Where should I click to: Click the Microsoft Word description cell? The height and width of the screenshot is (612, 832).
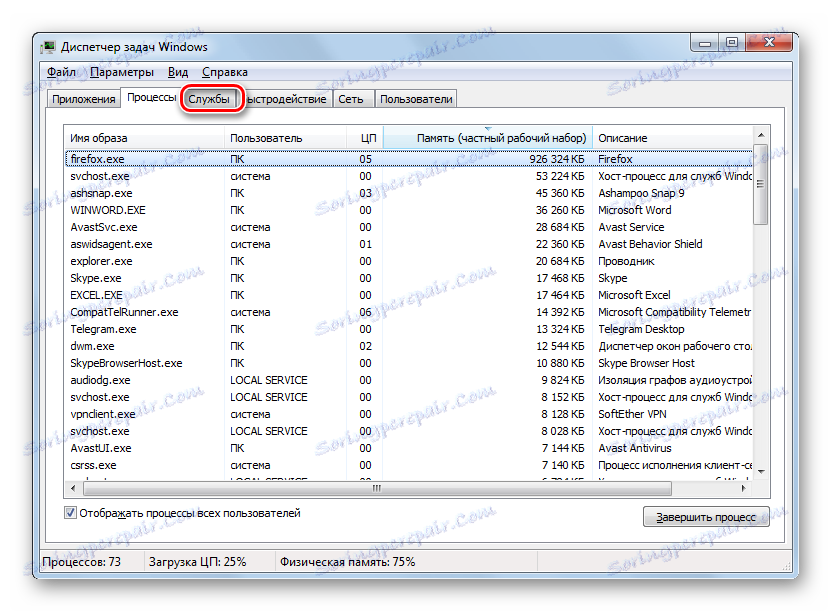pos(635,210)
